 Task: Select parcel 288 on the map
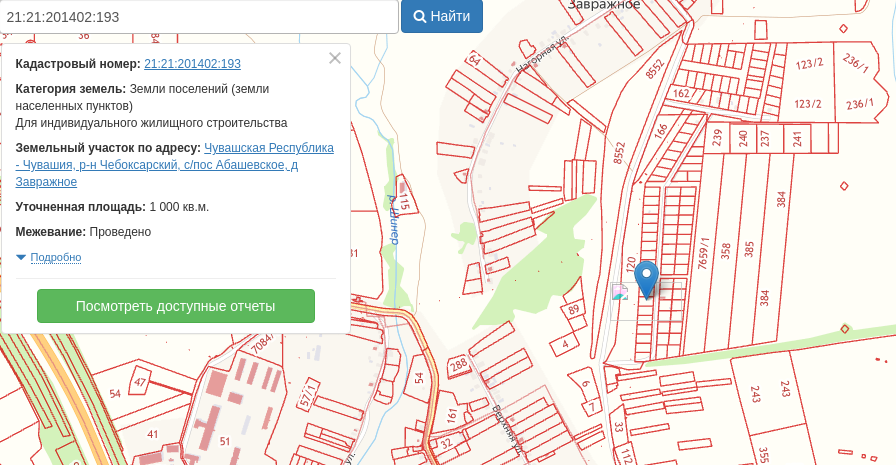click(x=458, y=367)
